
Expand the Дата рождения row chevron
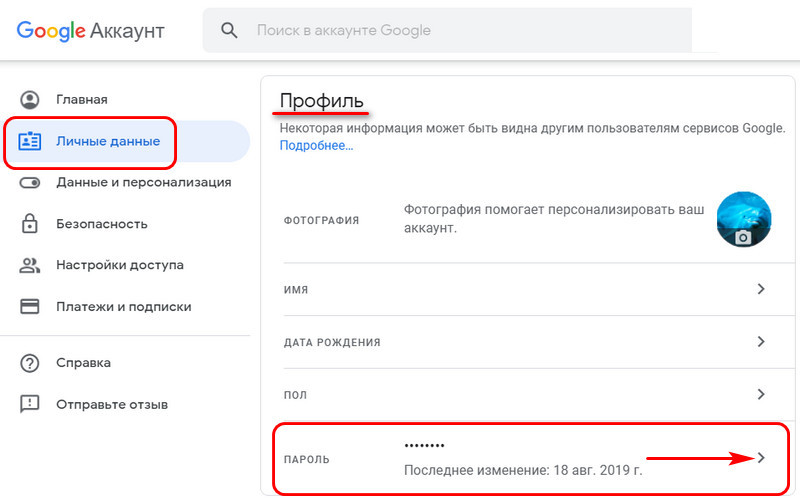pyautogui.click(x=761, y=341)
